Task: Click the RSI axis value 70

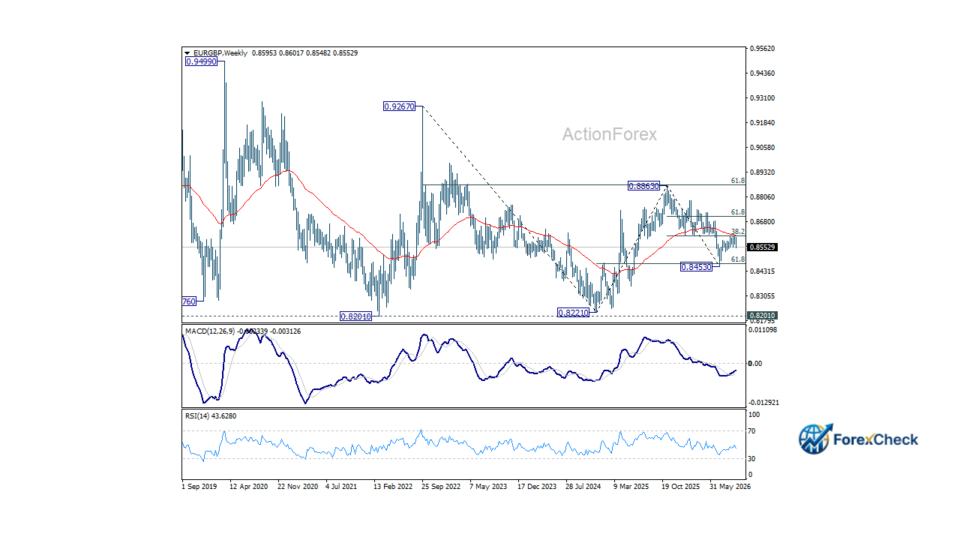Action: pos(752,432)
